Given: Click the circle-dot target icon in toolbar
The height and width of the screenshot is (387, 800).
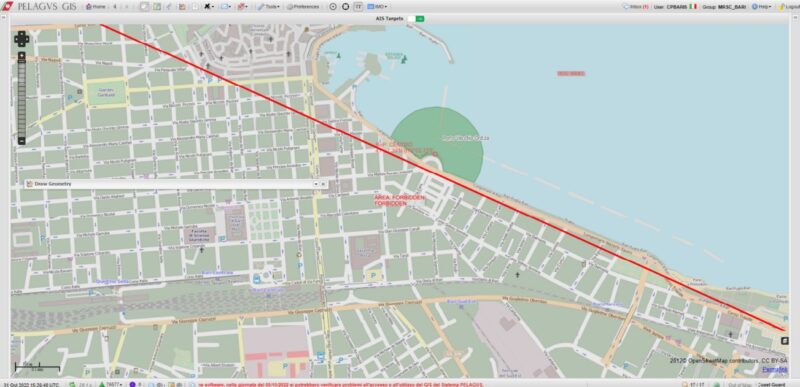Looking at the screenshot, I should (333, 7).
